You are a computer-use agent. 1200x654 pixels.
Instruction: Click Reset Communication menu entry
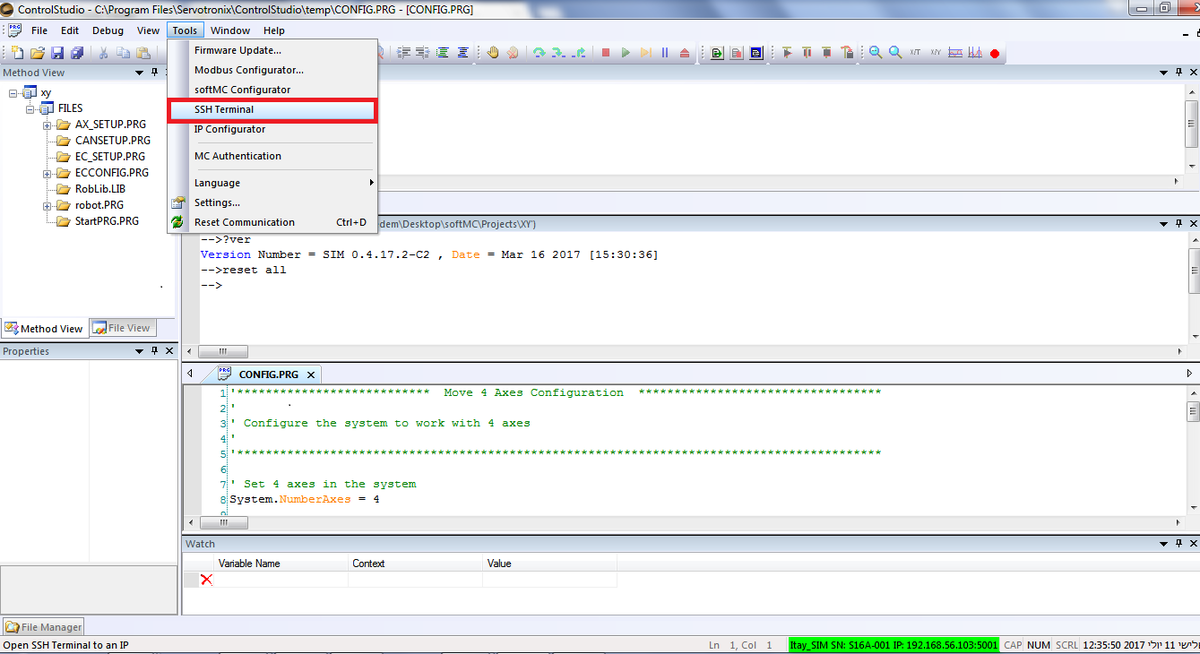pyautogui.click(x=244, y=222)
